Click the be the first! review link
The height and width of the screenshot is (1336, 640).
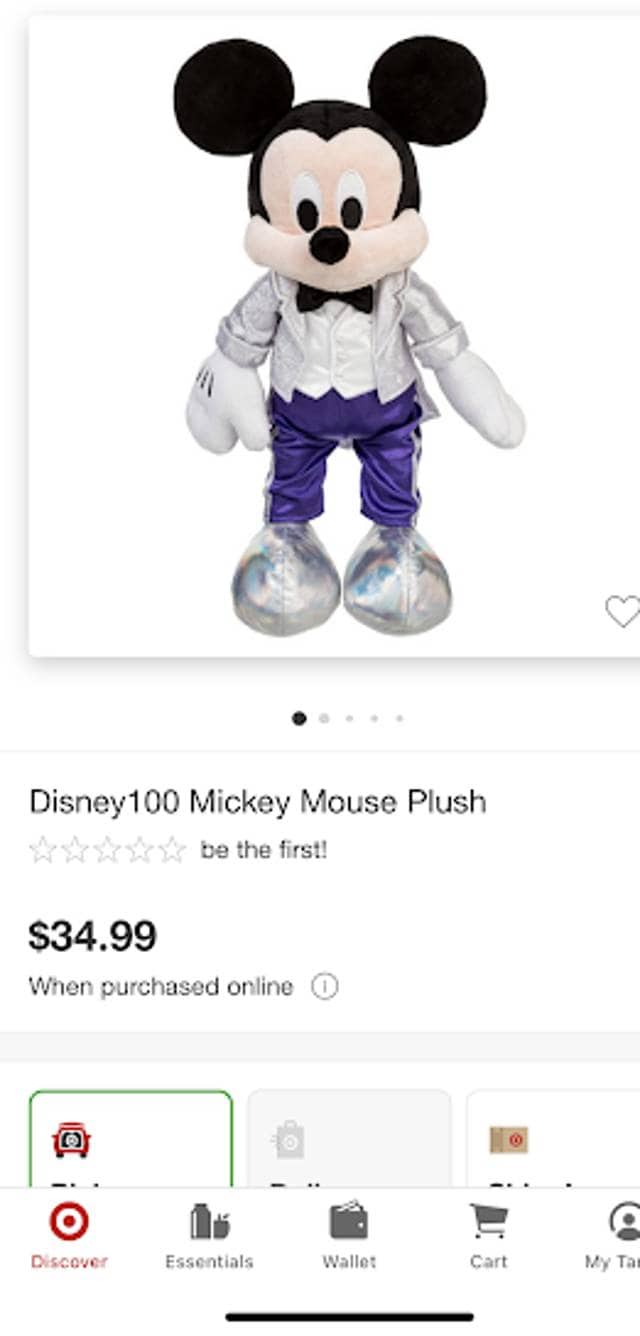264,850
